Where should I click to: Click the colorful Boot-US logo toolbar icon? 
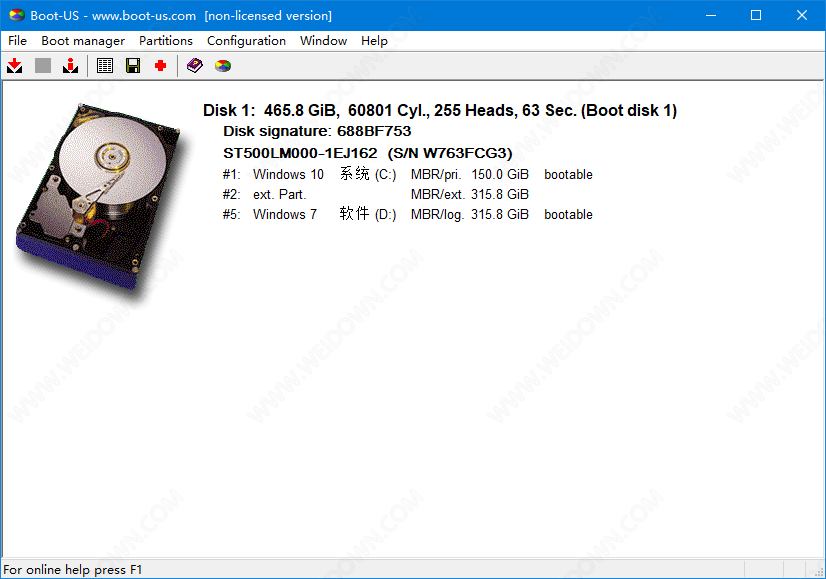point(223,66)
